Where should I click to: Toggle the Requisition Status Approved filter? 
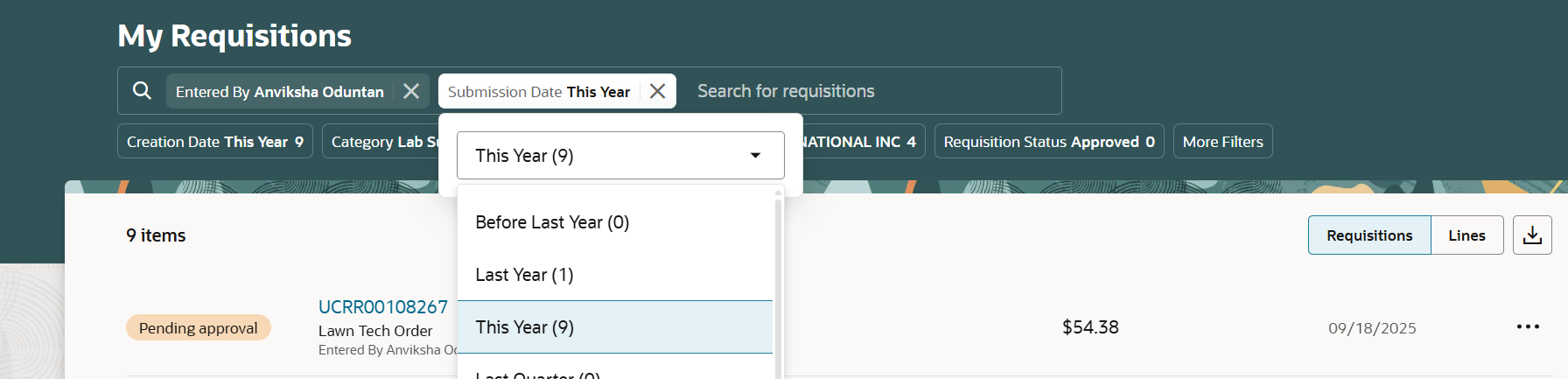[x=1048, y=142]
